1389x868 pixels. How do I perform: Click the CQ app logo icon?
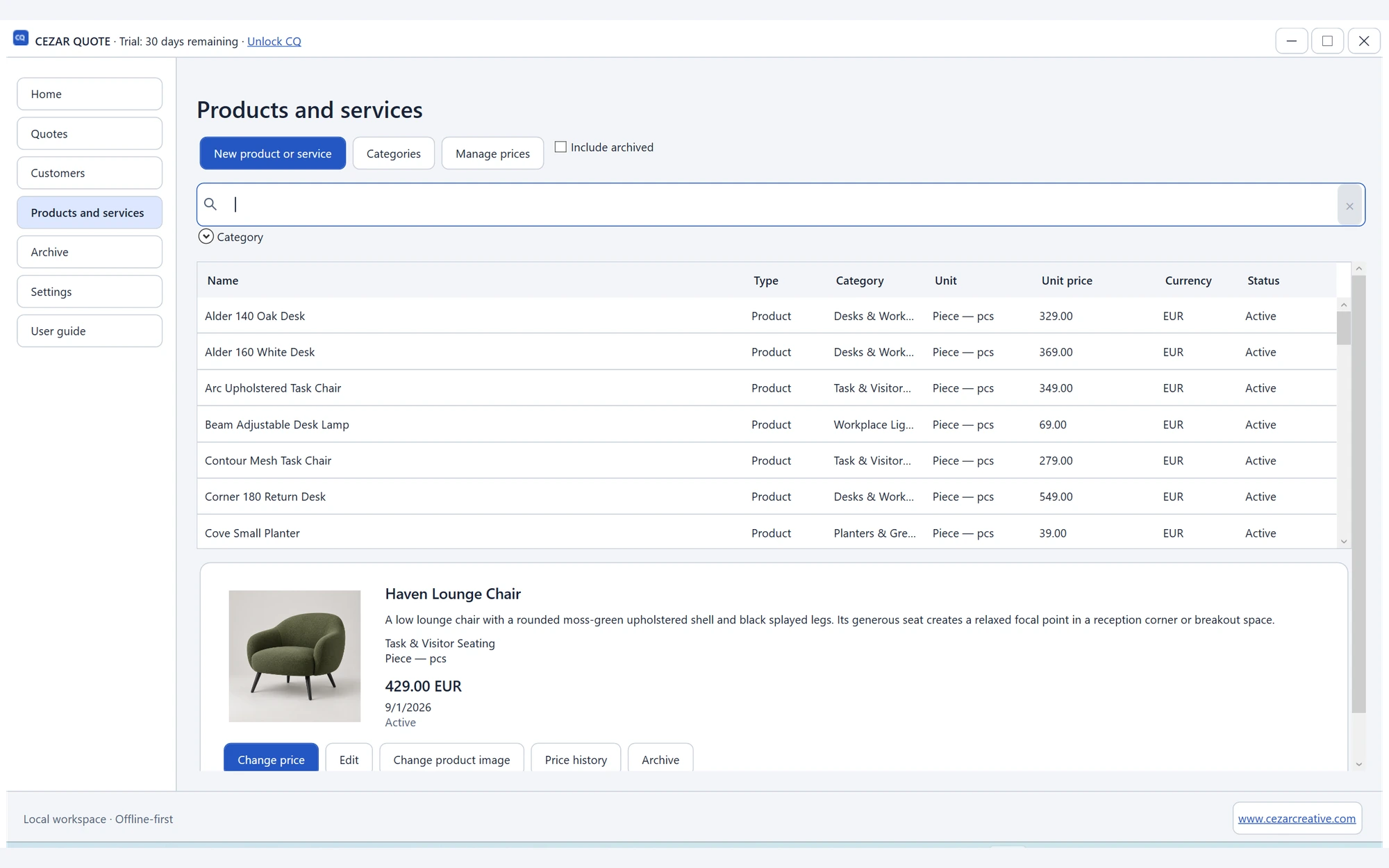(21, 38)
